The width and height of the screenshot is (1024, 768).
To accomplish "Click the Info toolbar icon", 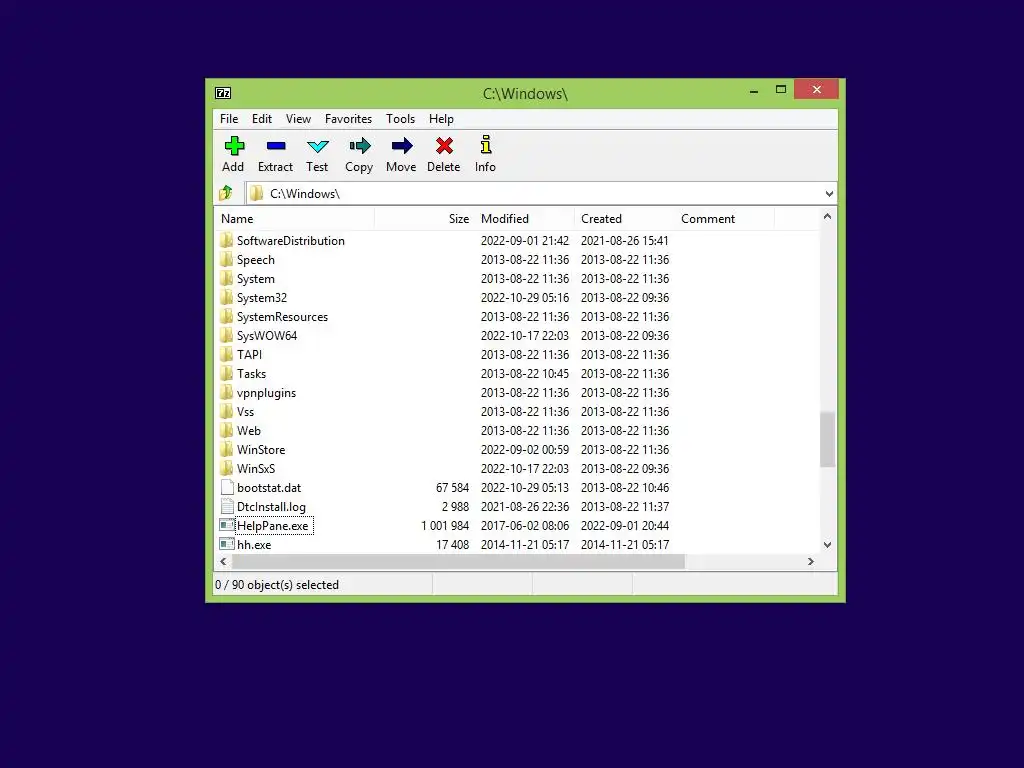I will [485, 144].
